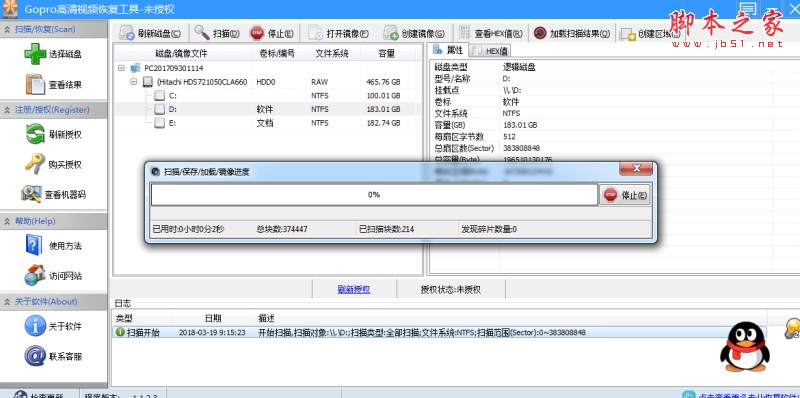The height and width of the screenshot is (398, 800).
Task: Click the 0% scan progress bar
Action: point(374,194)
